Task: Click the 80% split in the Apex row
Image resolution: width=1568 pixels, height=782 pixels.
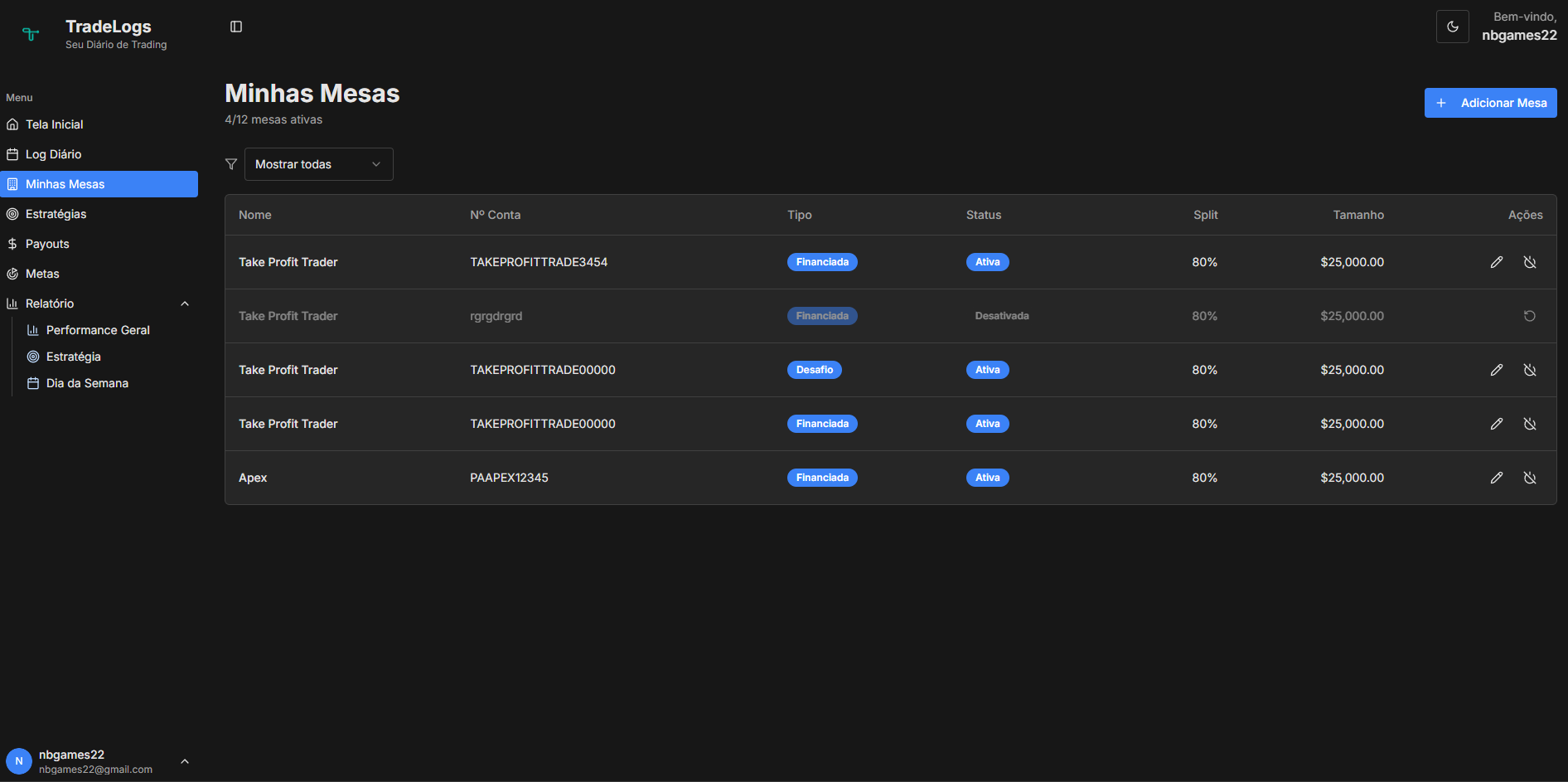Action: (1205, 478)
